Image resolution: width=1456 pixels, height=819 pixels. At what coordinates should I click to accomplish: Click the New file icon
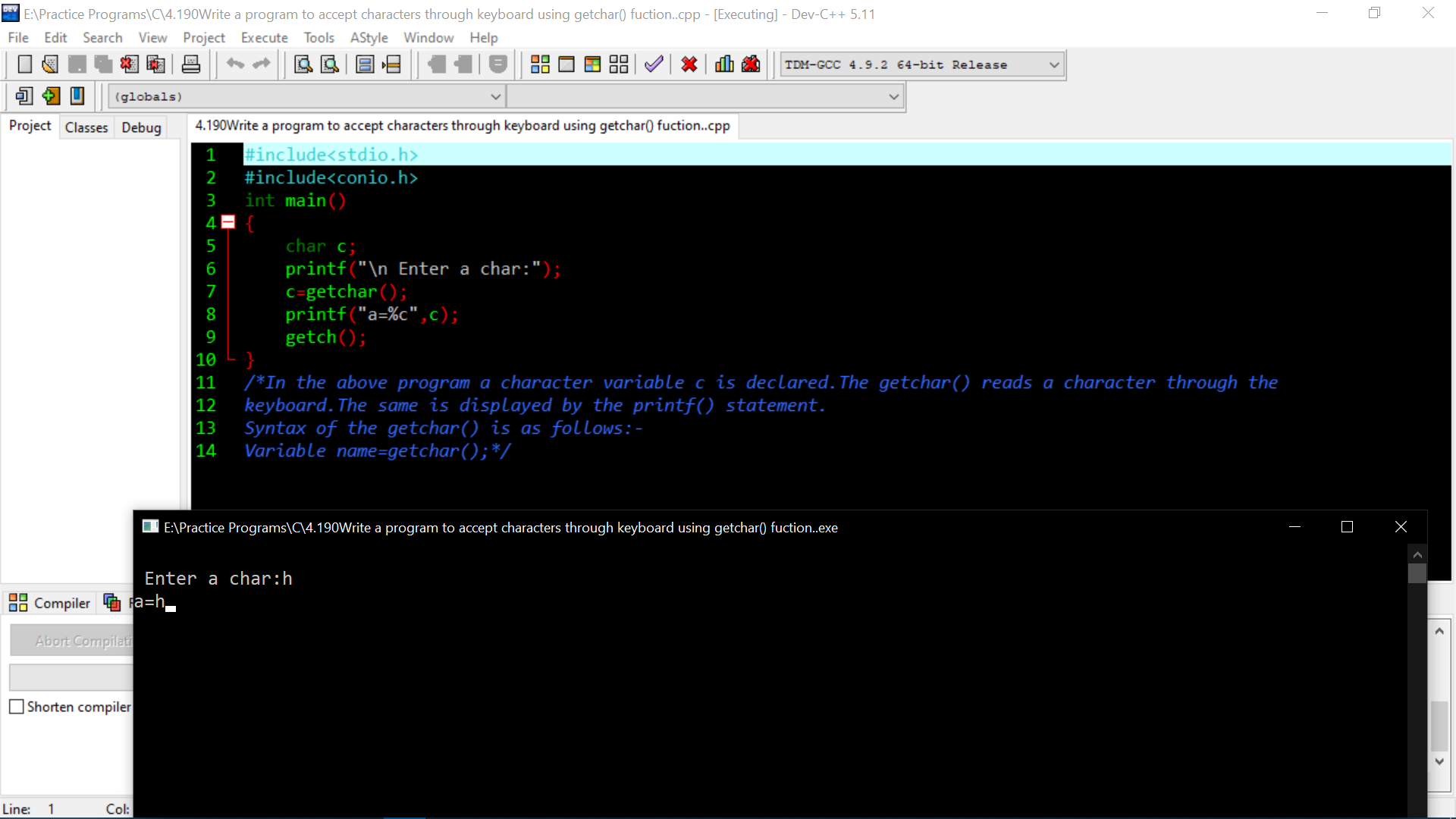24,64
